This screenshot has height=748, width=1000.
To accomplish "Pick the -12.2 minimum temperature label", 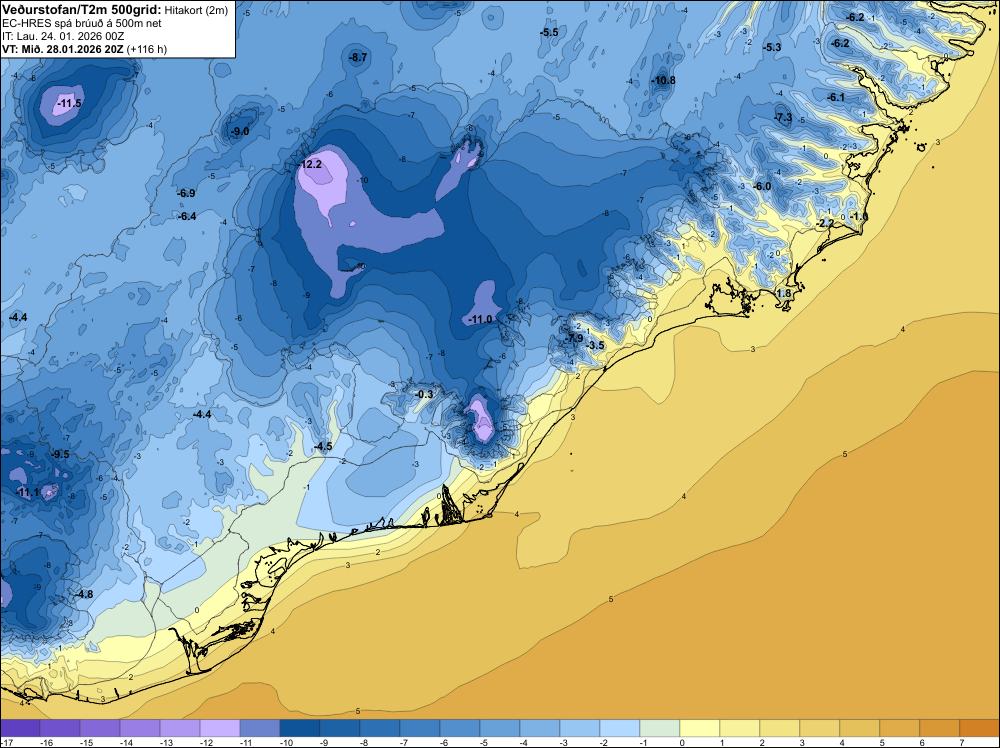I will (x=310, y=165).
